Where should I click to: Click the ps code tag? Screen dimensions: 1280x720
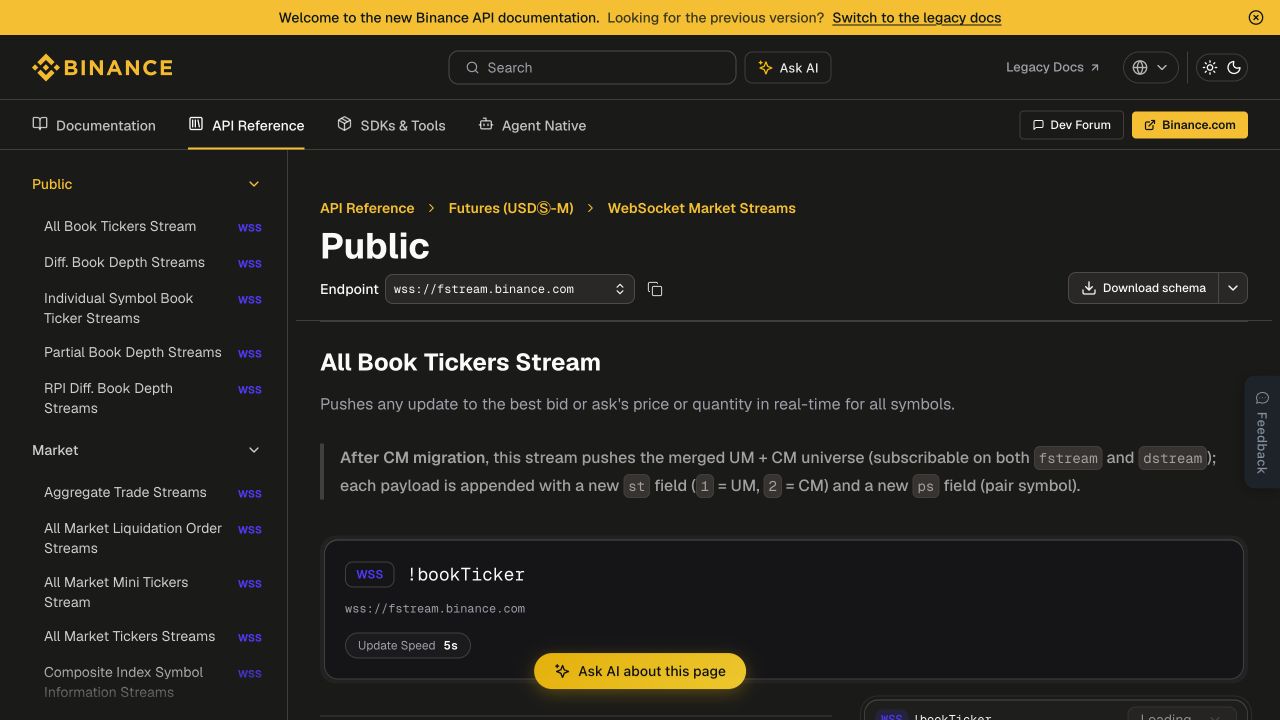pos(926,486)
